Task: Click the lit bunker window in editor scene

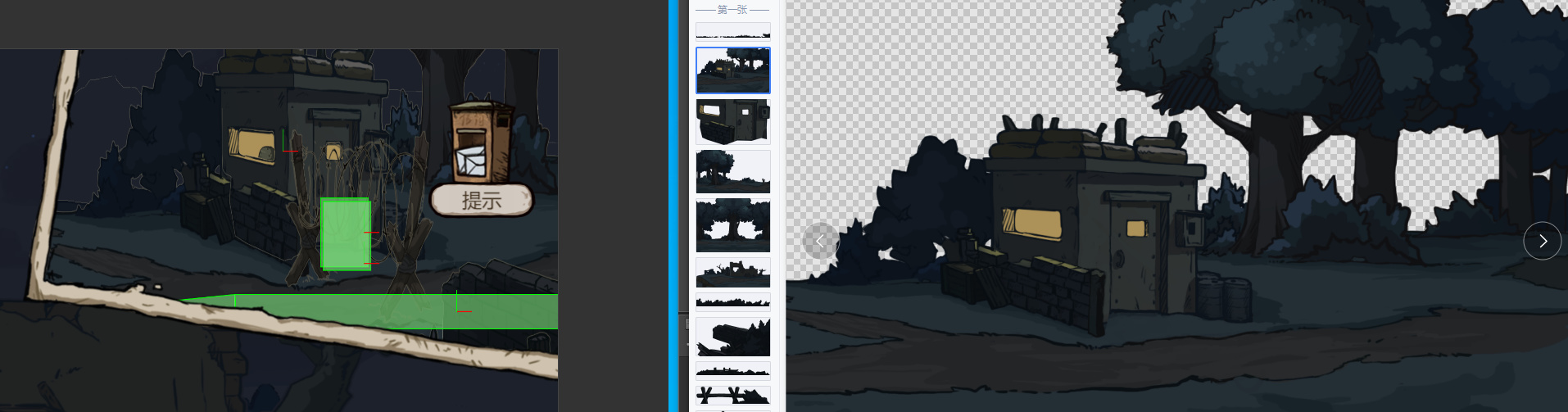Action: (x=252, y=146)
